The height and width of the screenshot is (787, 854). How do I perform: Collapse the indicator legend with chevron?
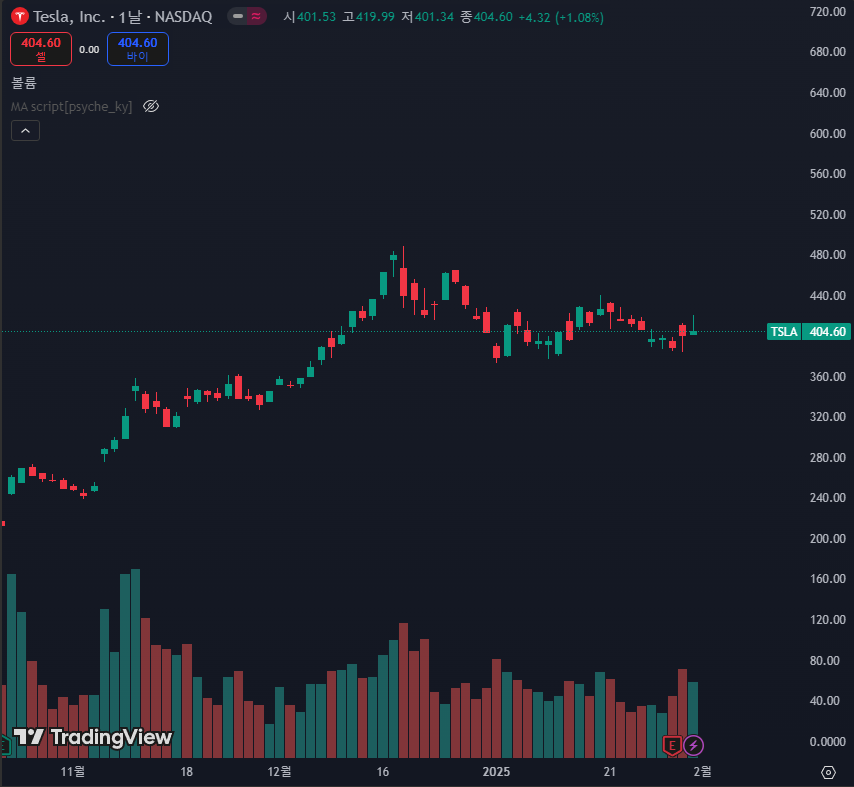(26, 131)
